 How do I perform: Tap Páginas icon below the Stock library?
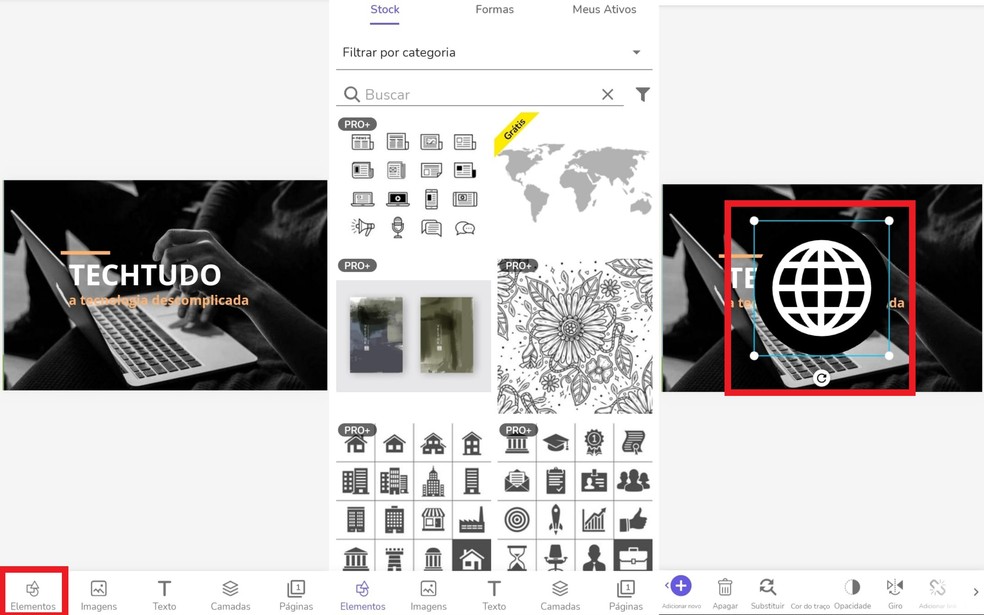coord(626,589)
